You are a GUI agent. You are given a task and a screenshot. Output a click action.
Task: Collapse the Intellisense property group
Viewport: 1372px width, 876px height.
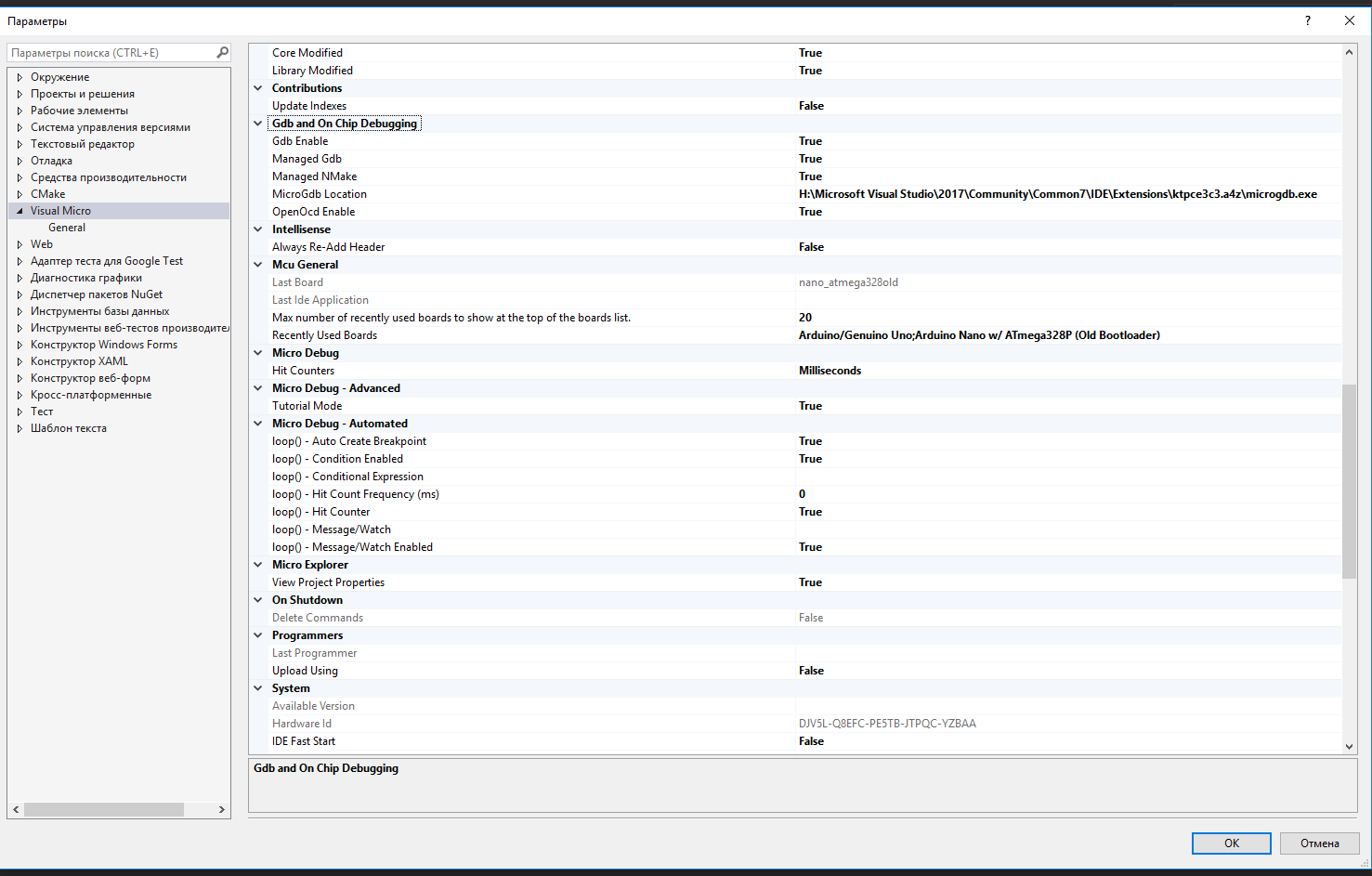point(258,229)
